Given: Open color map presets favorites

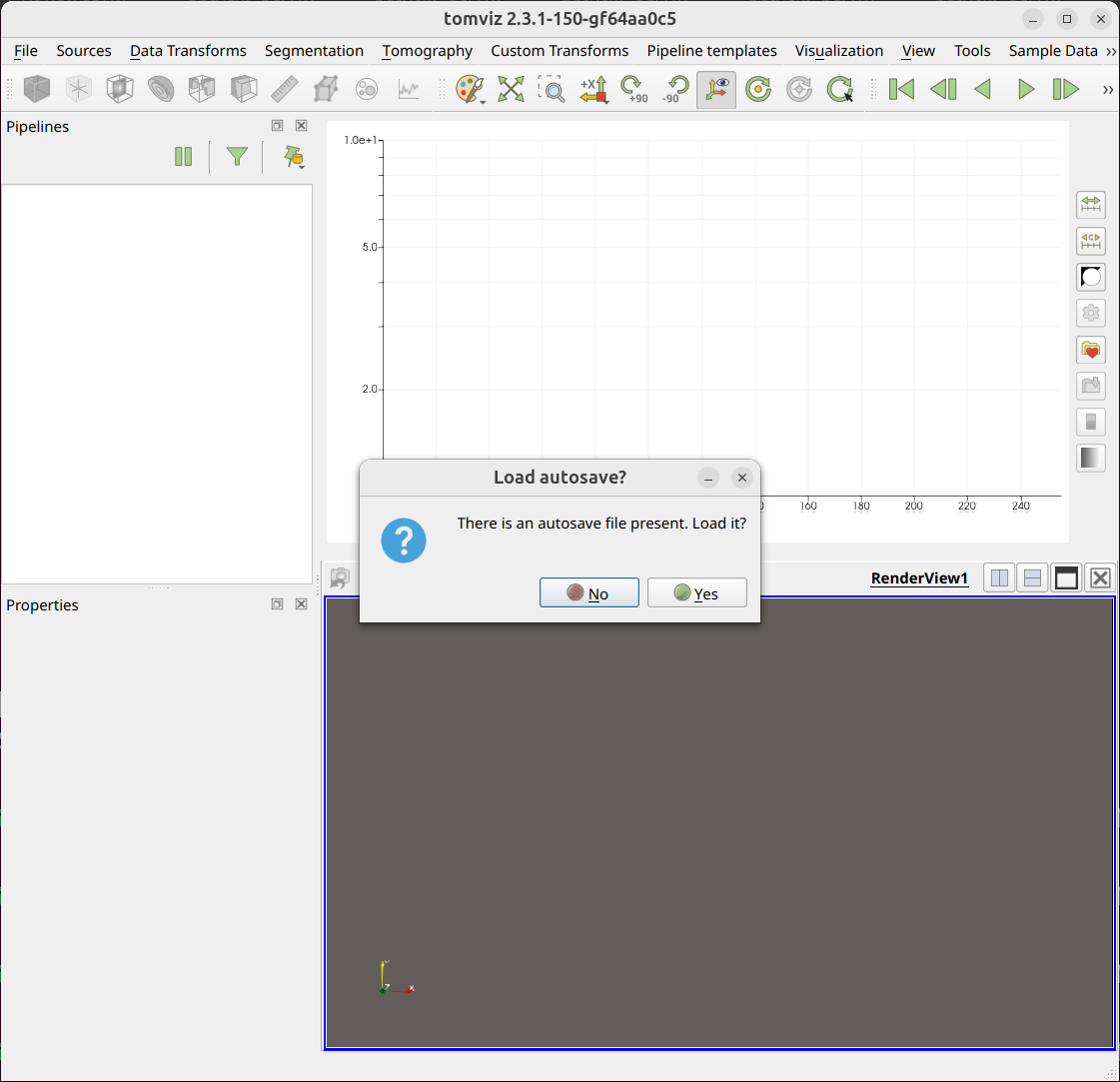Looking at the screenshot, I should [1091, 350].
